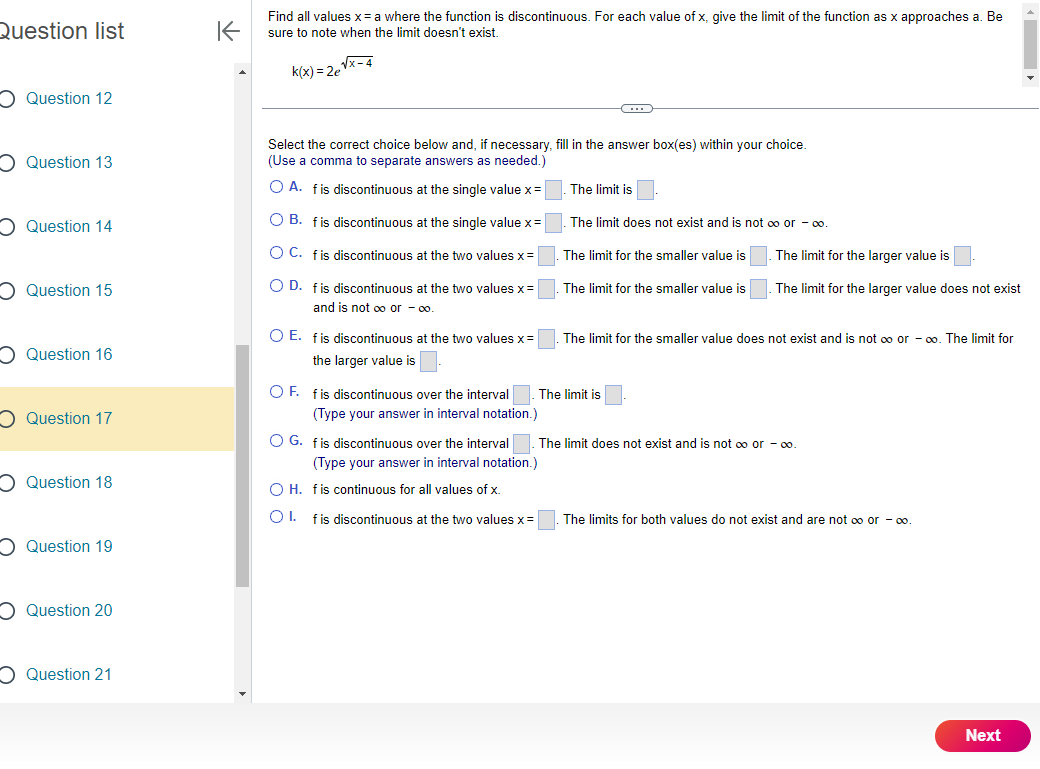Open Question 20 from the list

69,610
